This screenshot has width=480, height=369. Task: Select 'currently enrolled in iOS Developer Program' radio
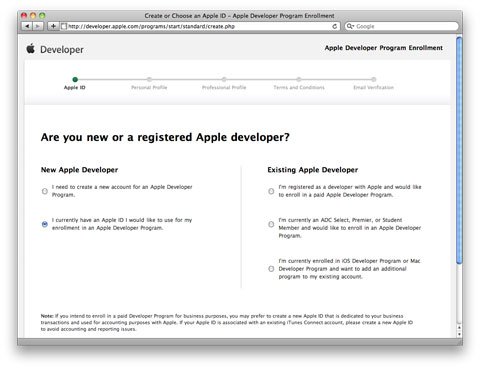click(x=271, y=269)
